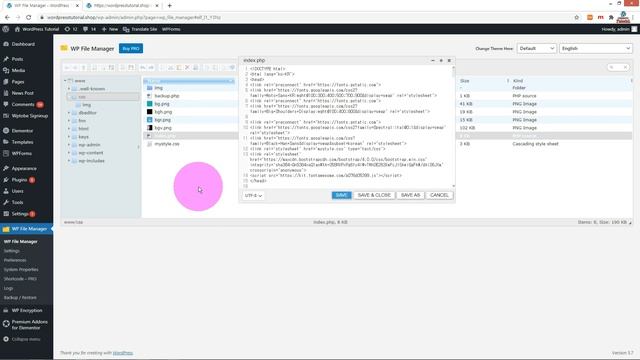Open the New menu in admin bar
Image resolution: width=640 pixels, height=360 pixels.
coord(110,29)
